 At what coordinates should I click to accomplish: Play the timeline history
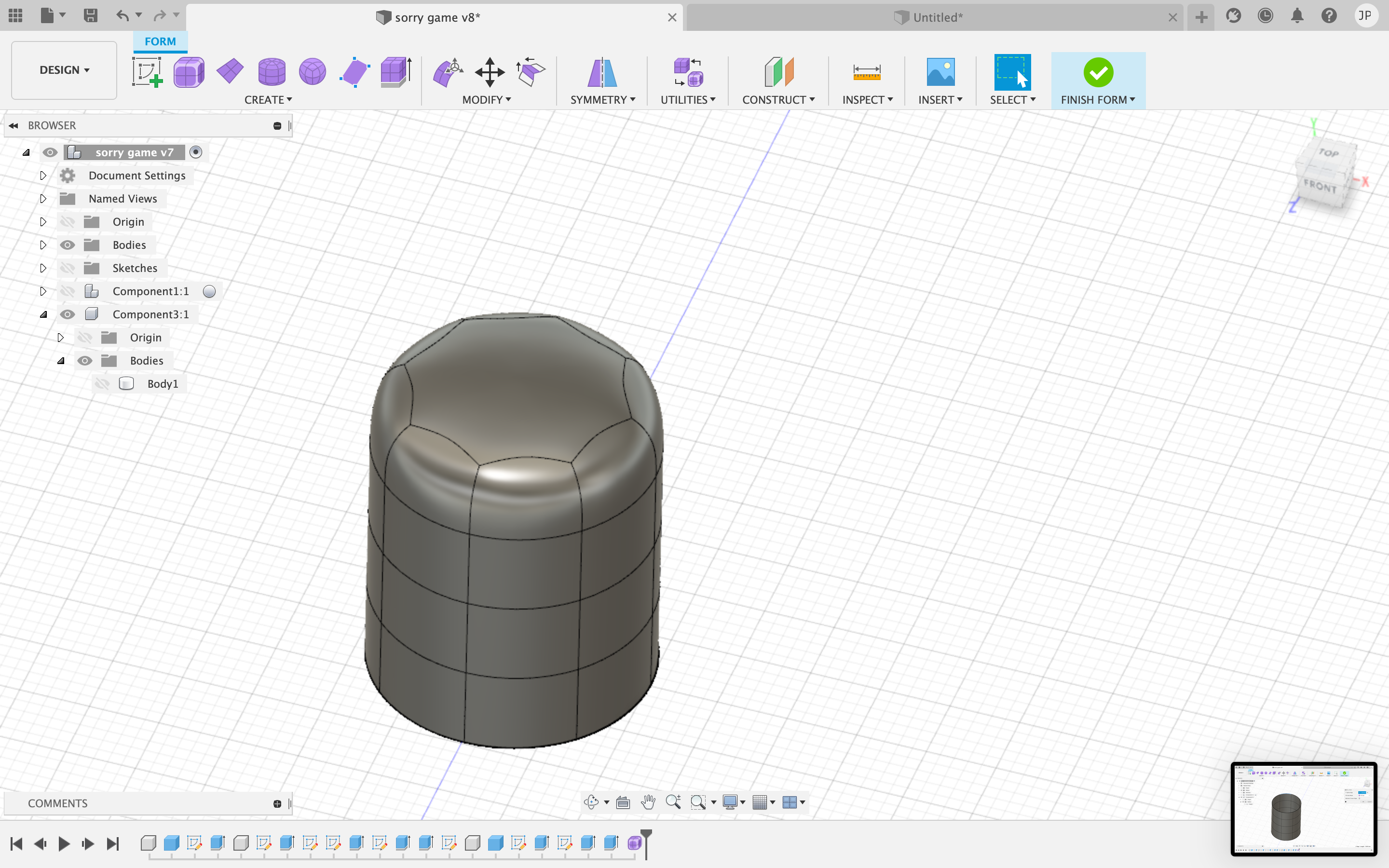(64, 843)
